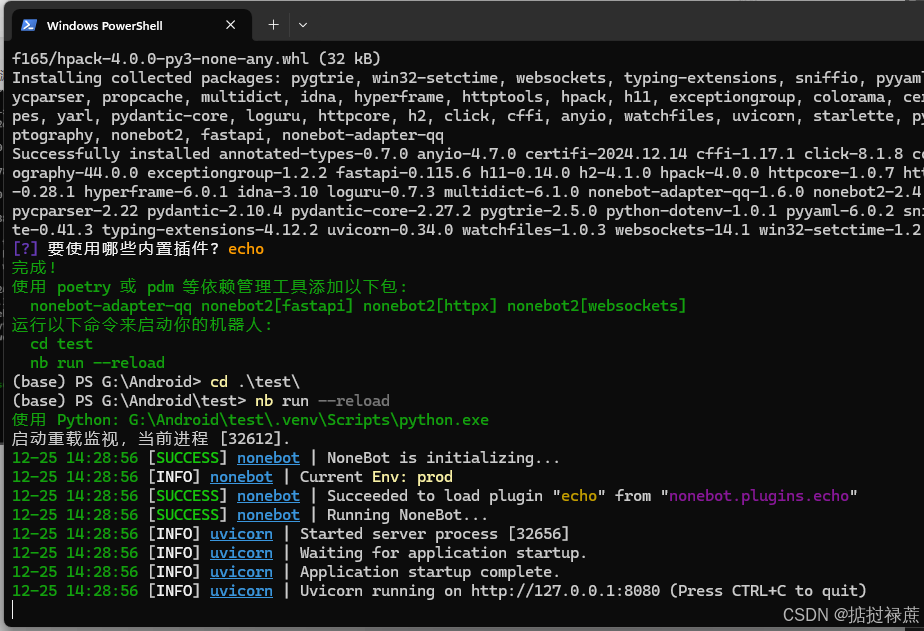Click the PowerShell icon on the tab
This screenshot has height=631, width=924.
(x=29, y=25)
